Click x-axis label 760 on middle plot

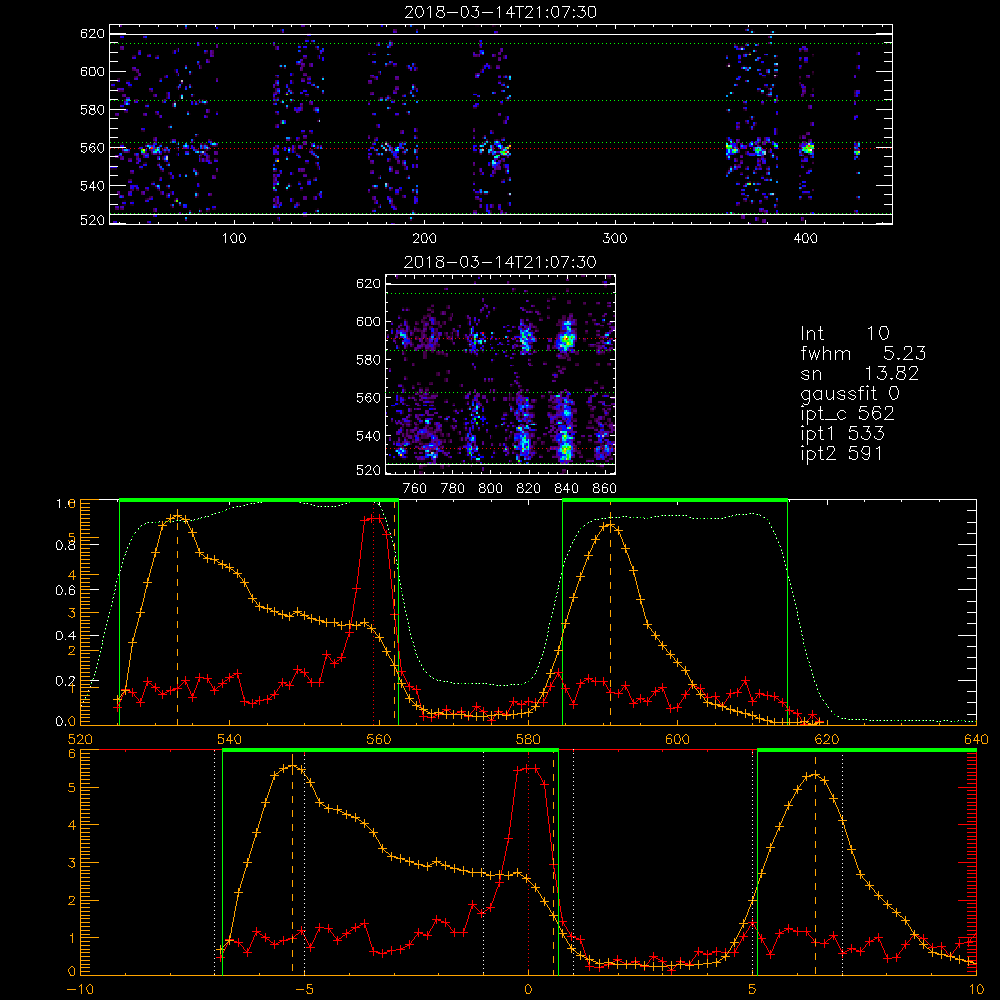415,489
